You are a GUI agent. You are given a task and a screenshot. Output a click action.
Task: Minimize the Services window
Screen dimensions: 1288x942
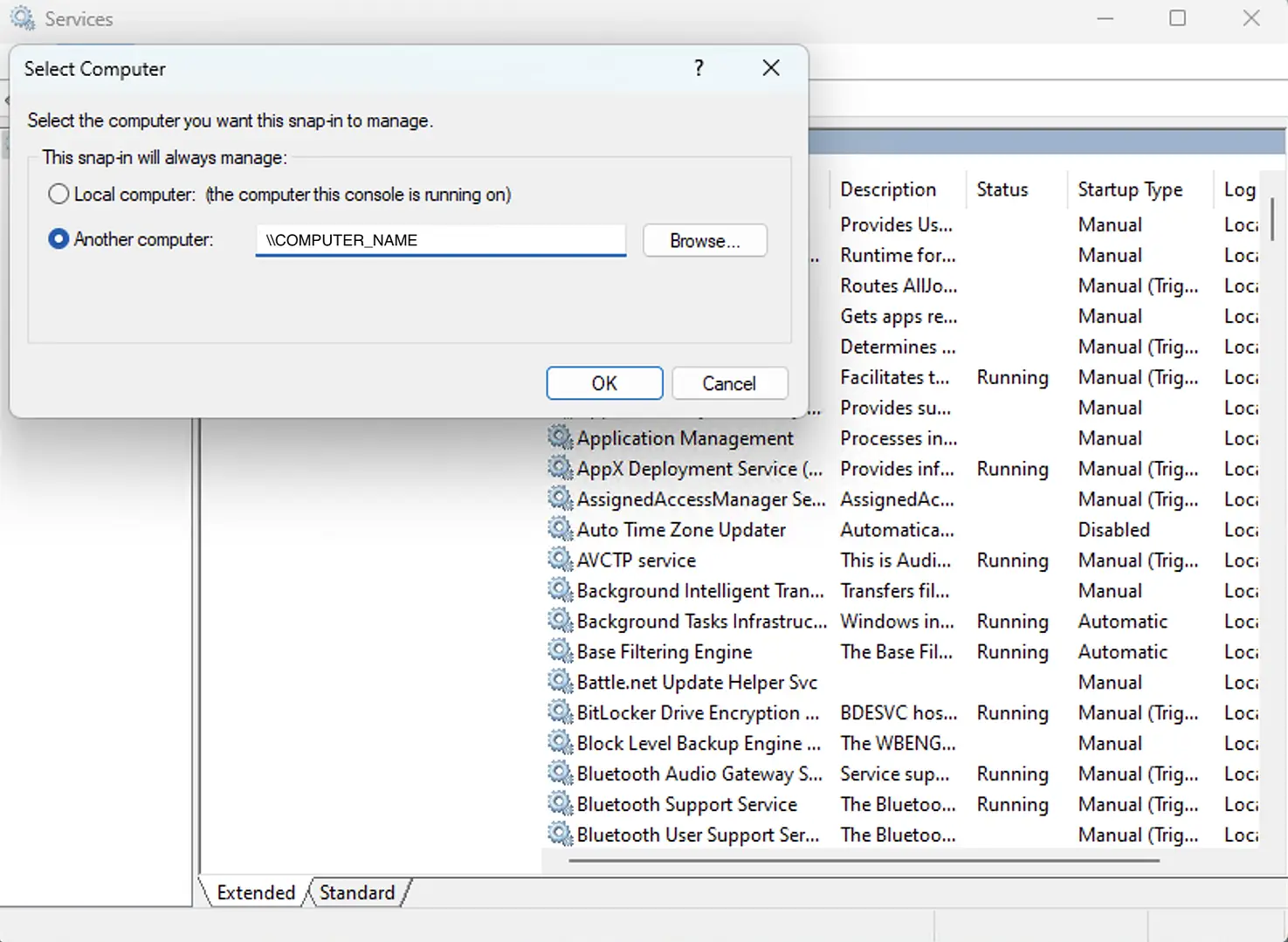click(x=1105, y=18)
